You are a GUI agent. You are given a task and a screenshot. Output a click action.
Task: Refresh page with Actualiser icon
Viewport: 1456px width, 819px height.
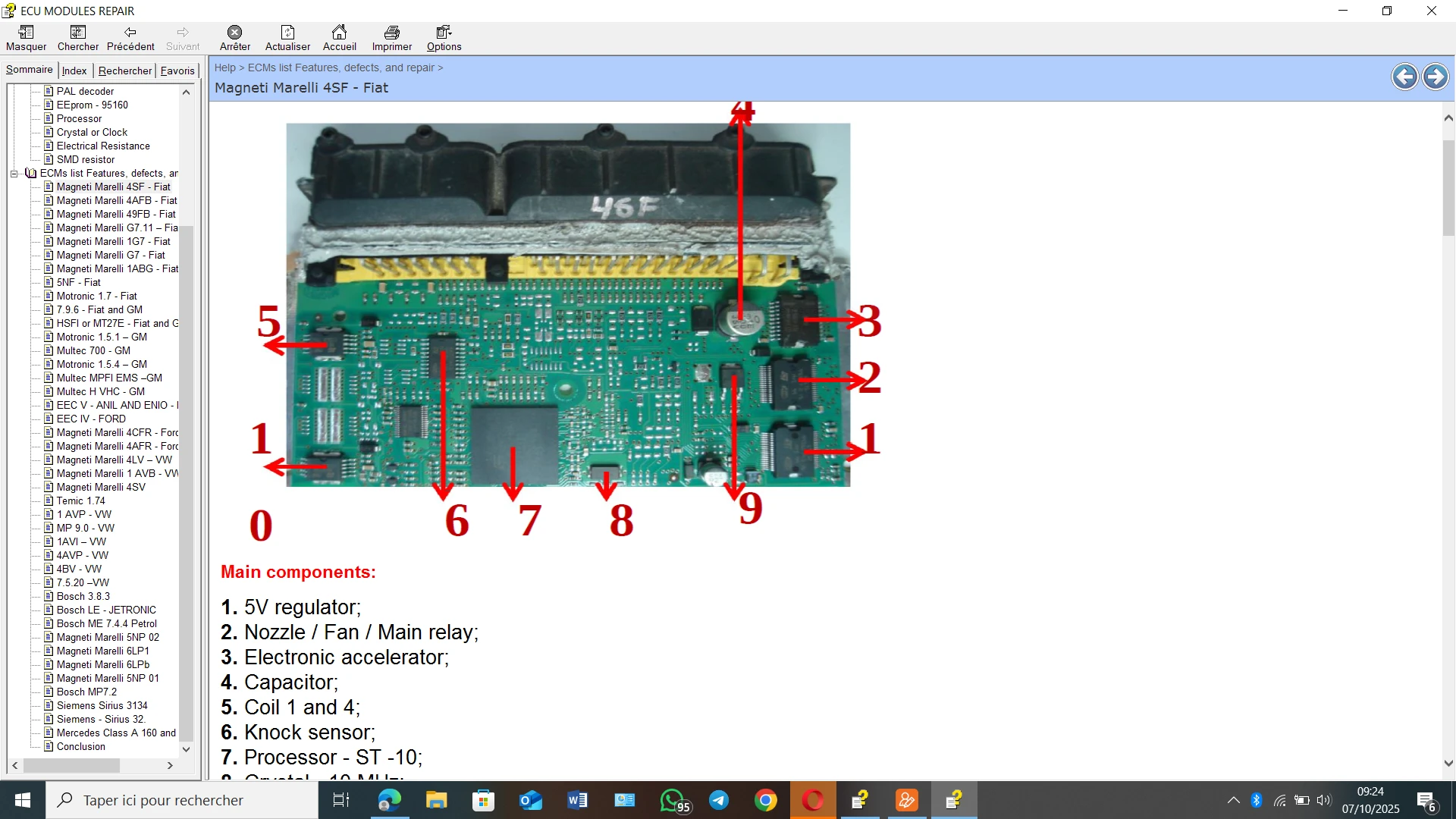[x=287, y=33]
